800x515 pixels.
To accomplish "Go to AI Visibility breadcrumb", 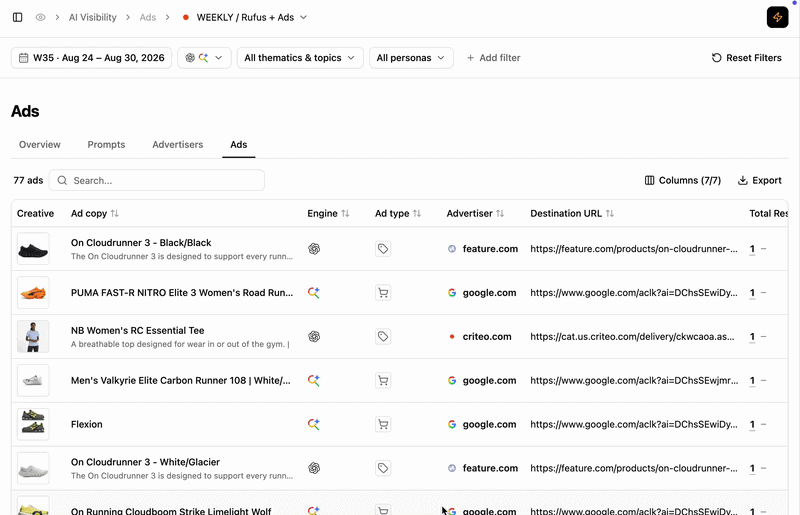I will [93, 17].
